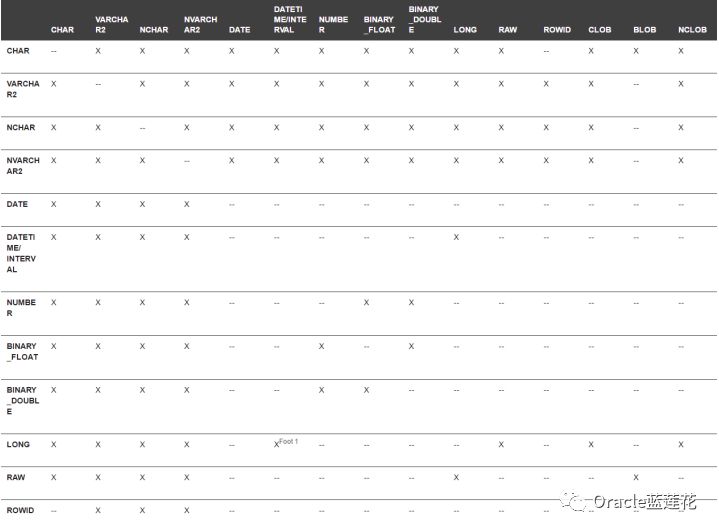Click the BINARY_DOUBLE column header

click(425, 20)
